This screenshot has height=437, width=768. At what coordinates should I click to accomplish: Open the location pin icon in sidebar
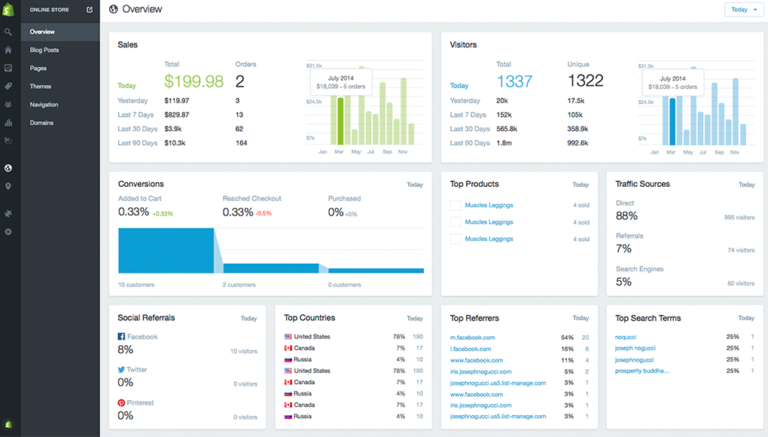(x=8, y=186)
